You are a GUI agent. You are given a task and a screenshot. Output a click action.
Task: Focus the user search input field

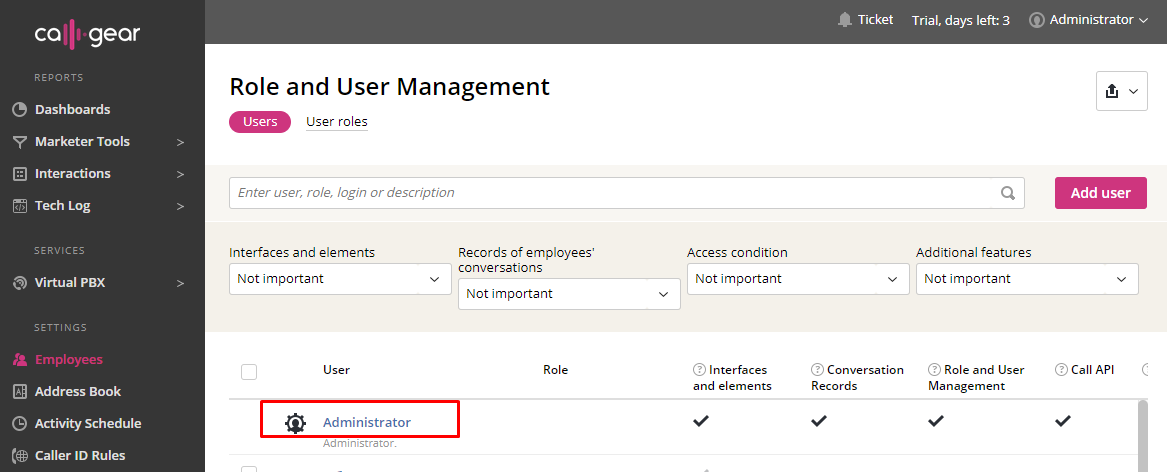(627, 193)
